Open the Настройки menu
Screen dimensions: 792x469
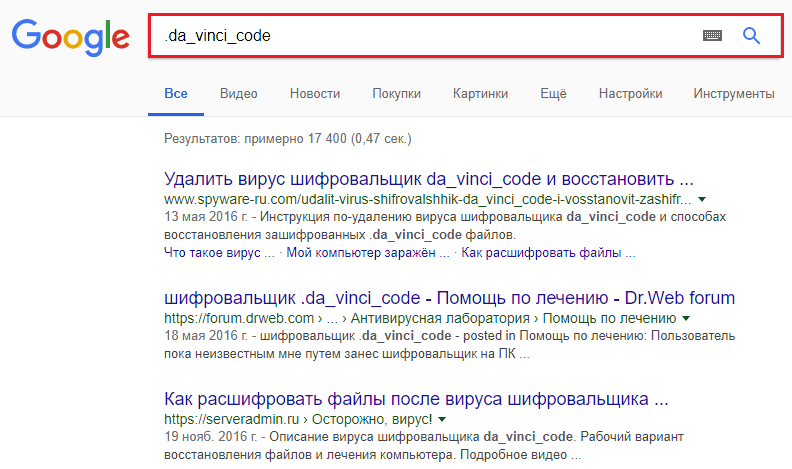coord(630,94)
